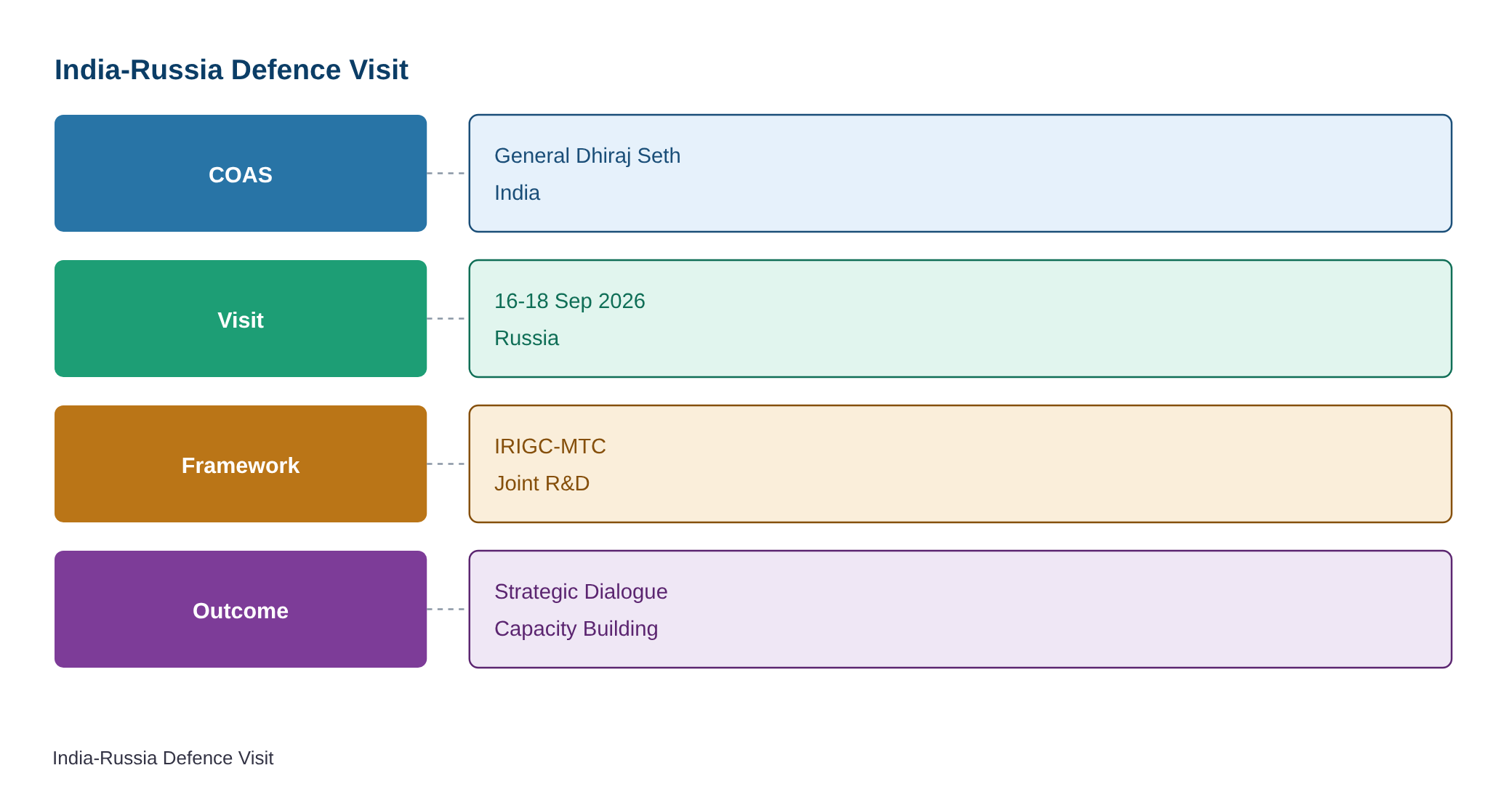The height and width of the screenshot is (805, 1512).
Task: Click the India-Russia Defence Visit heading
Action: coord(231,70)
